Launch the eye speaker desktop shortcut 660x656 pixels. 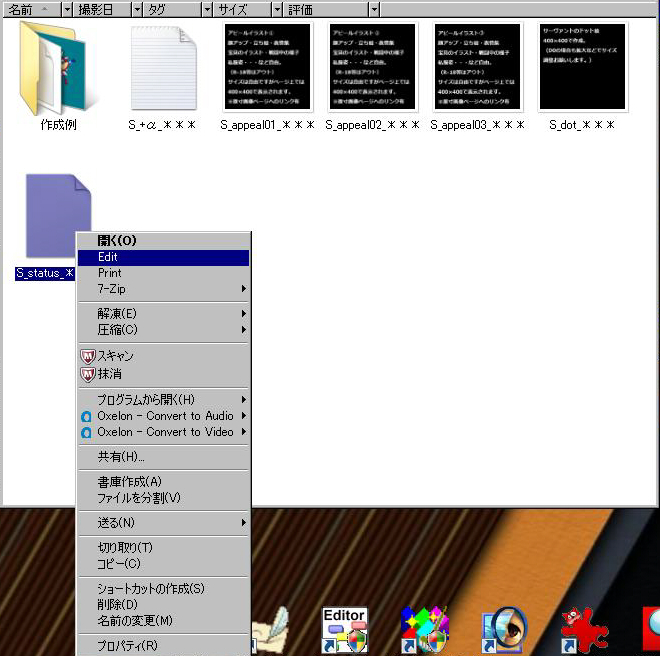point(504,630)
